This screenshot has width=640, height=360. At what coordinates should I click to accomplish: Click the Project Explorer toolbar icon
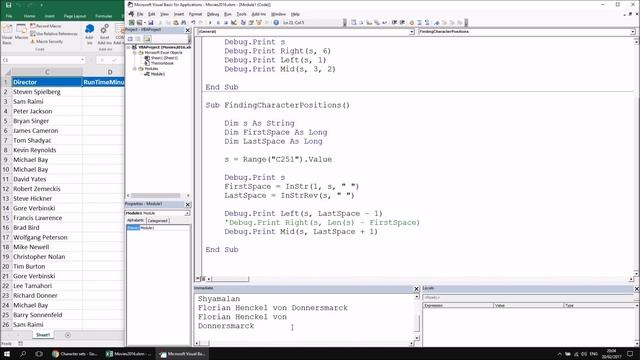pyautogui.click(x=242, y=22)
